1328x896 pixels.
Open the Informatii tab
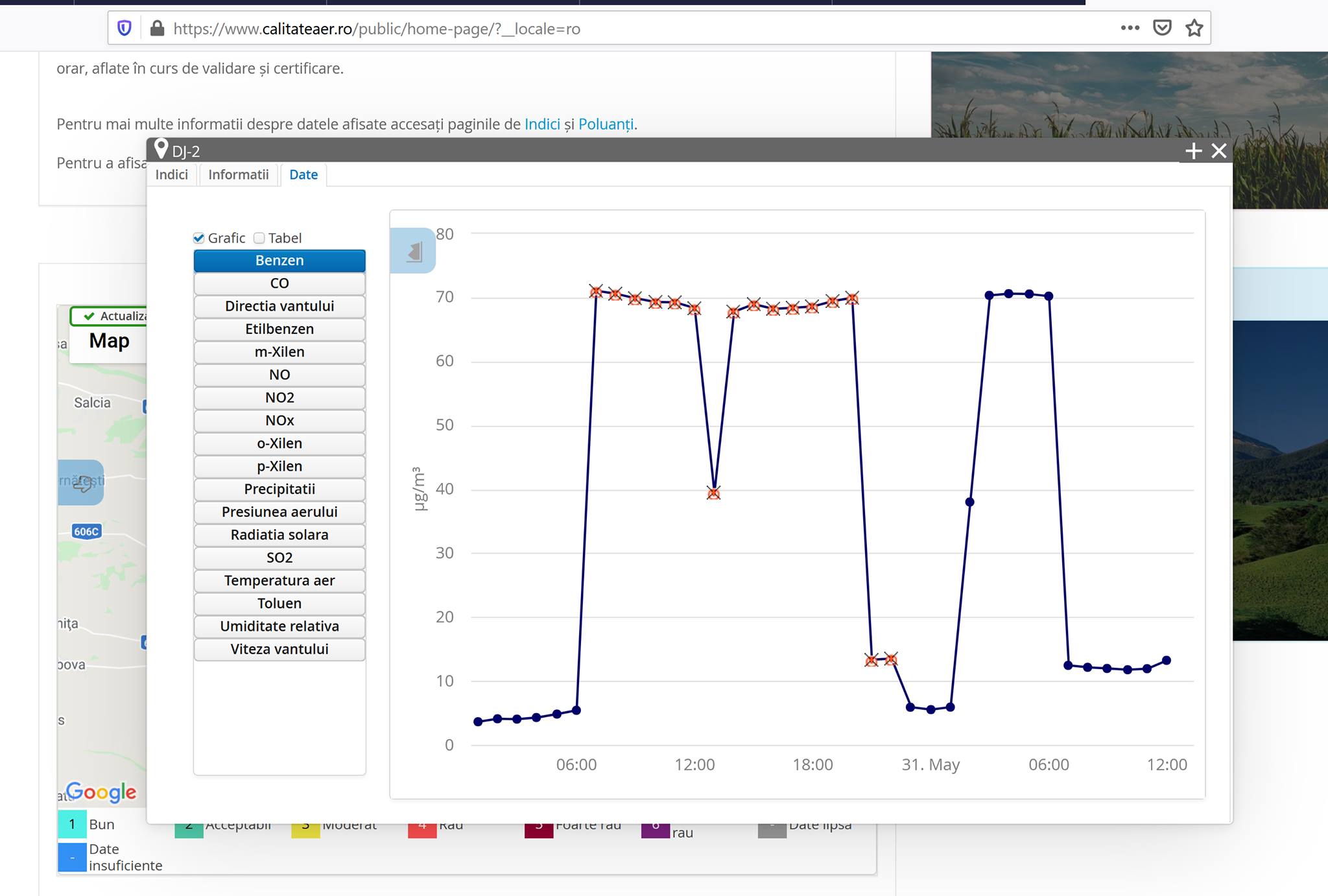pyautogui.click(x=239, y=174)
